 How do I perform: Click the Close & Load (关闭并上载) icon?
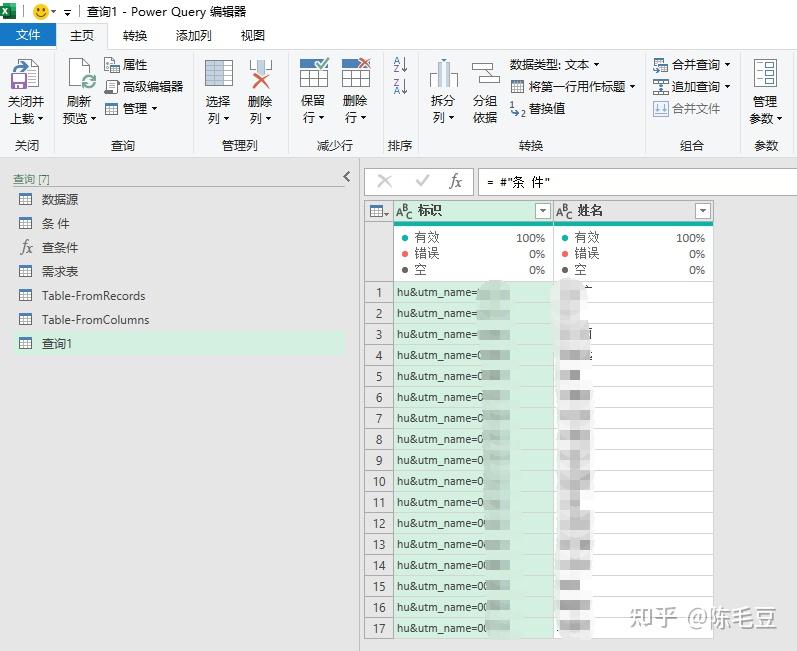pos(25,74)
